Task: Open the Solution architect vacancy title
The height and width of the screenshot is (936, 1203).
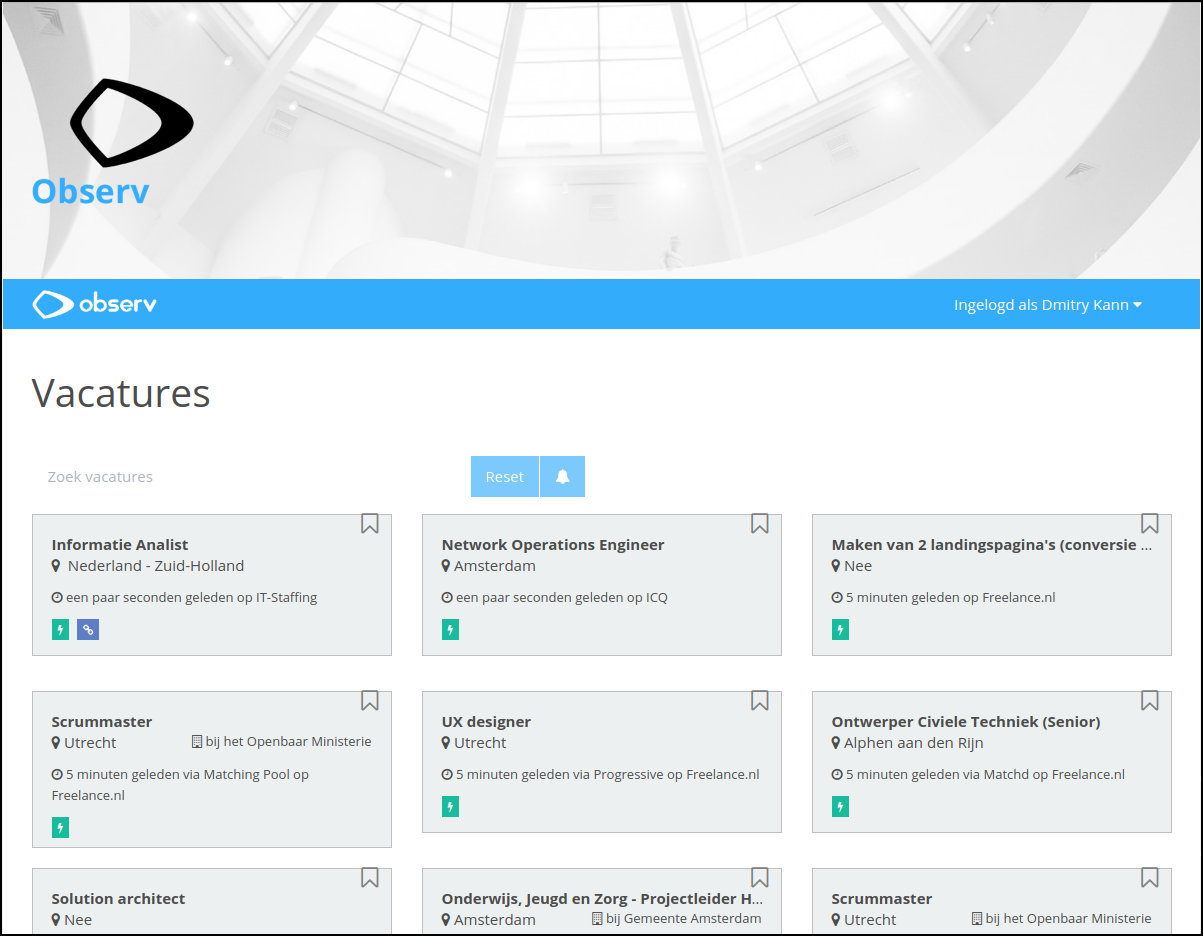Action: click(118, 899)
